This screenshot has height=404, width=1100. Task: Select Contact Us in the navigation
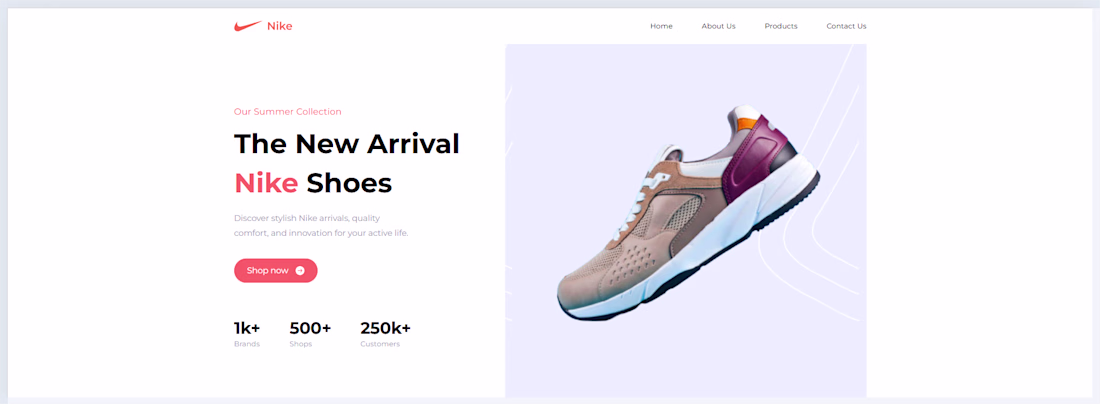click(846, 26)
